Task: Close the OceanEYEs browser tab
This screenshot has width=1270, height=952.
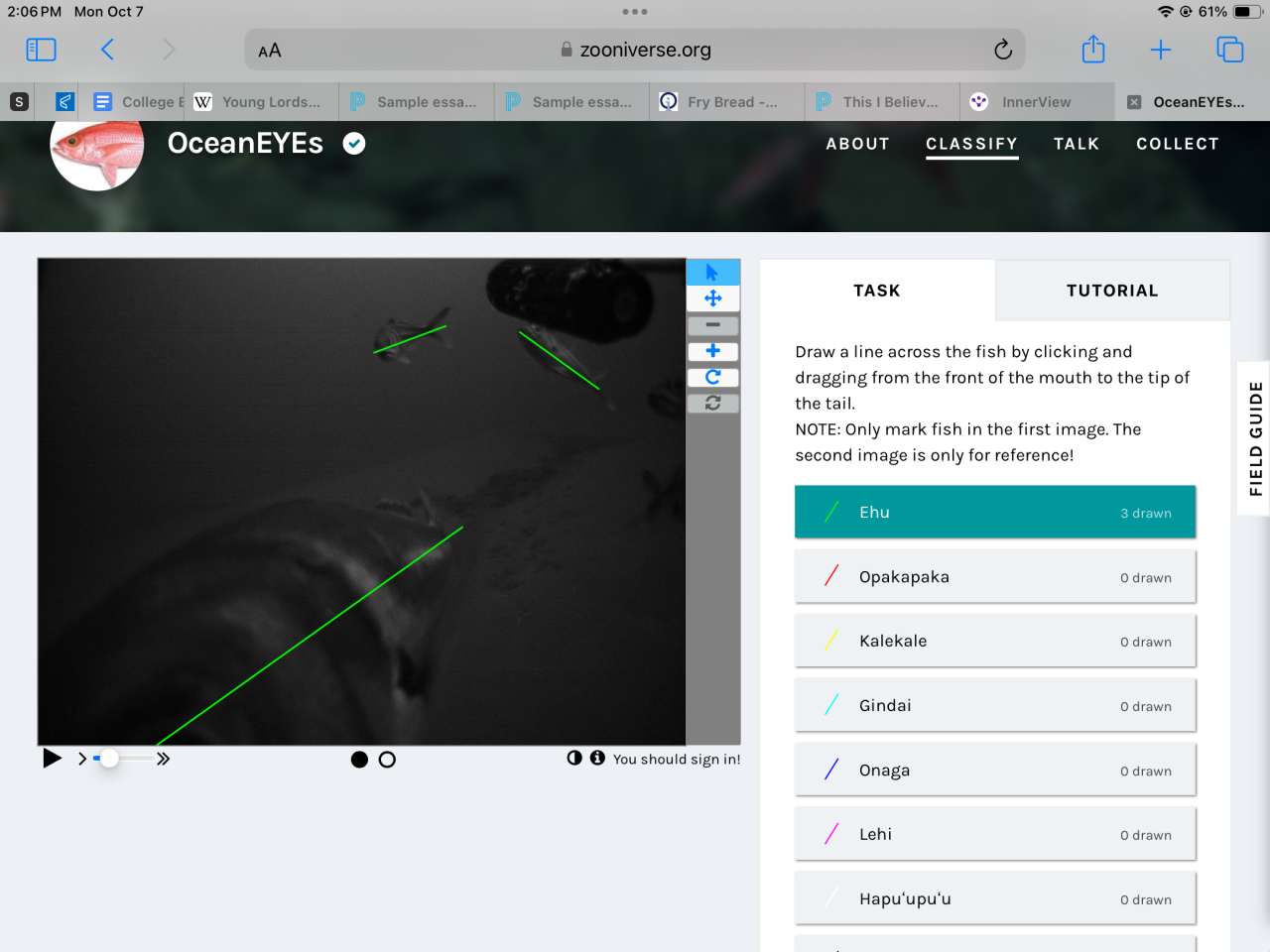Action: pyautogui.click(x=1134, y=102)
